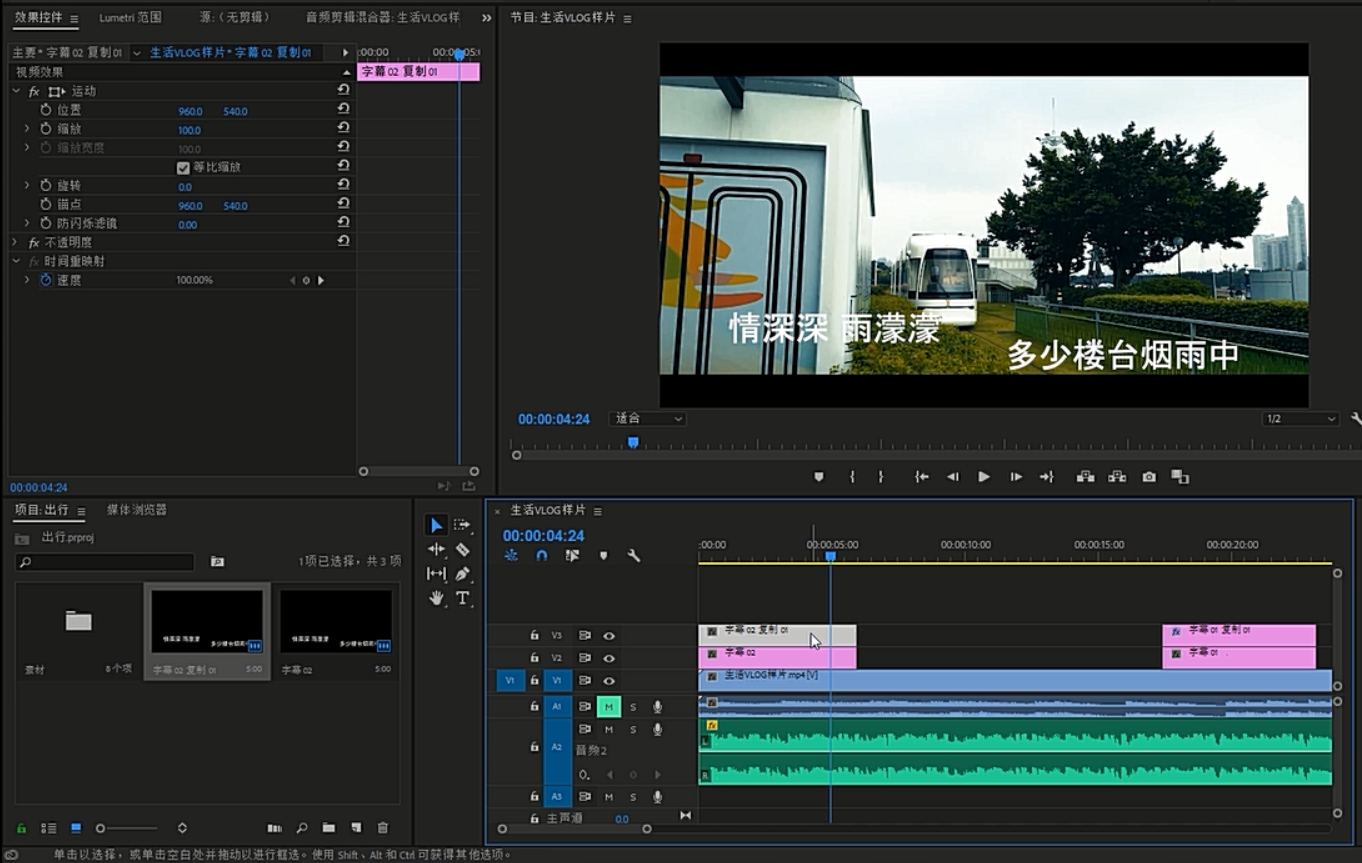Expand the 不透明度 effect
Viewport: 1362px width, 863px height.
click(x=16, y=242)
